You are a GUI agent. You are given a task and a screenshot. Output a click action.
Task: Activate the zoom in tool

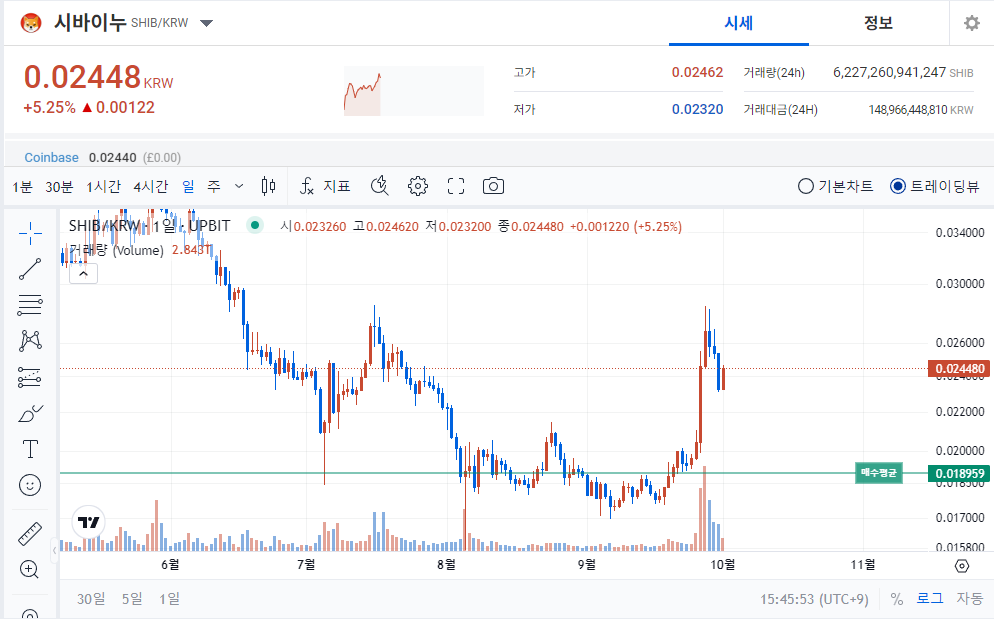[30, 569]
